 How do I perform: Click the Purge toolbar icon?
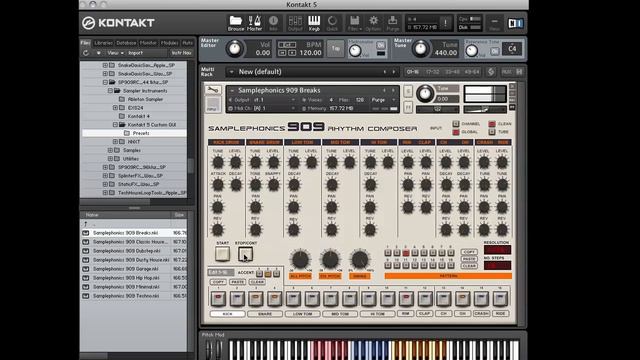coord(392,23)
